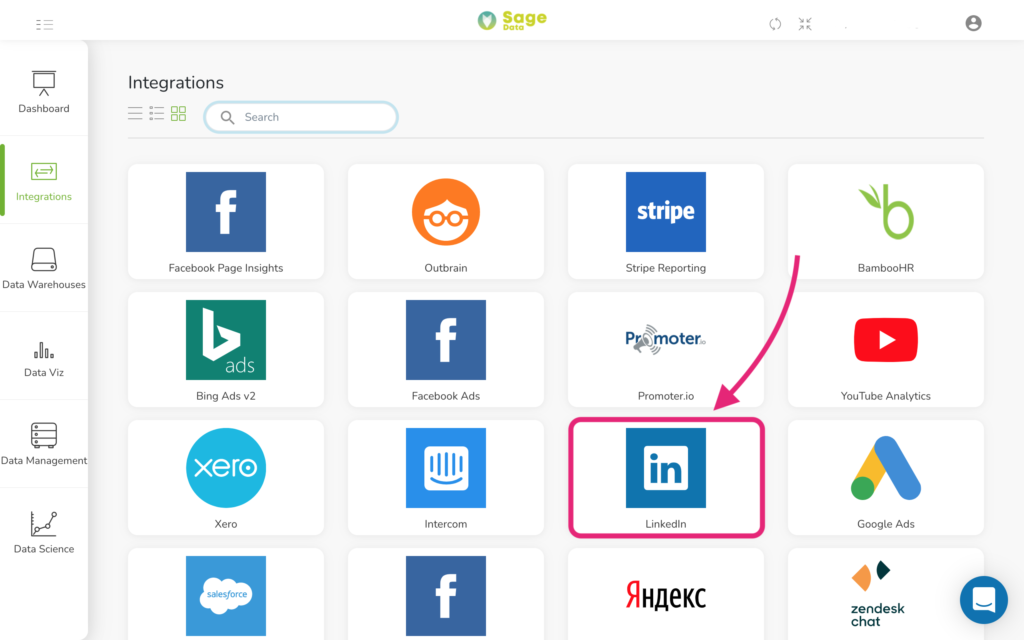Screen dimensions: 1024x640
Task: Switch to grid view icon
Action: (x=178, y=114)
